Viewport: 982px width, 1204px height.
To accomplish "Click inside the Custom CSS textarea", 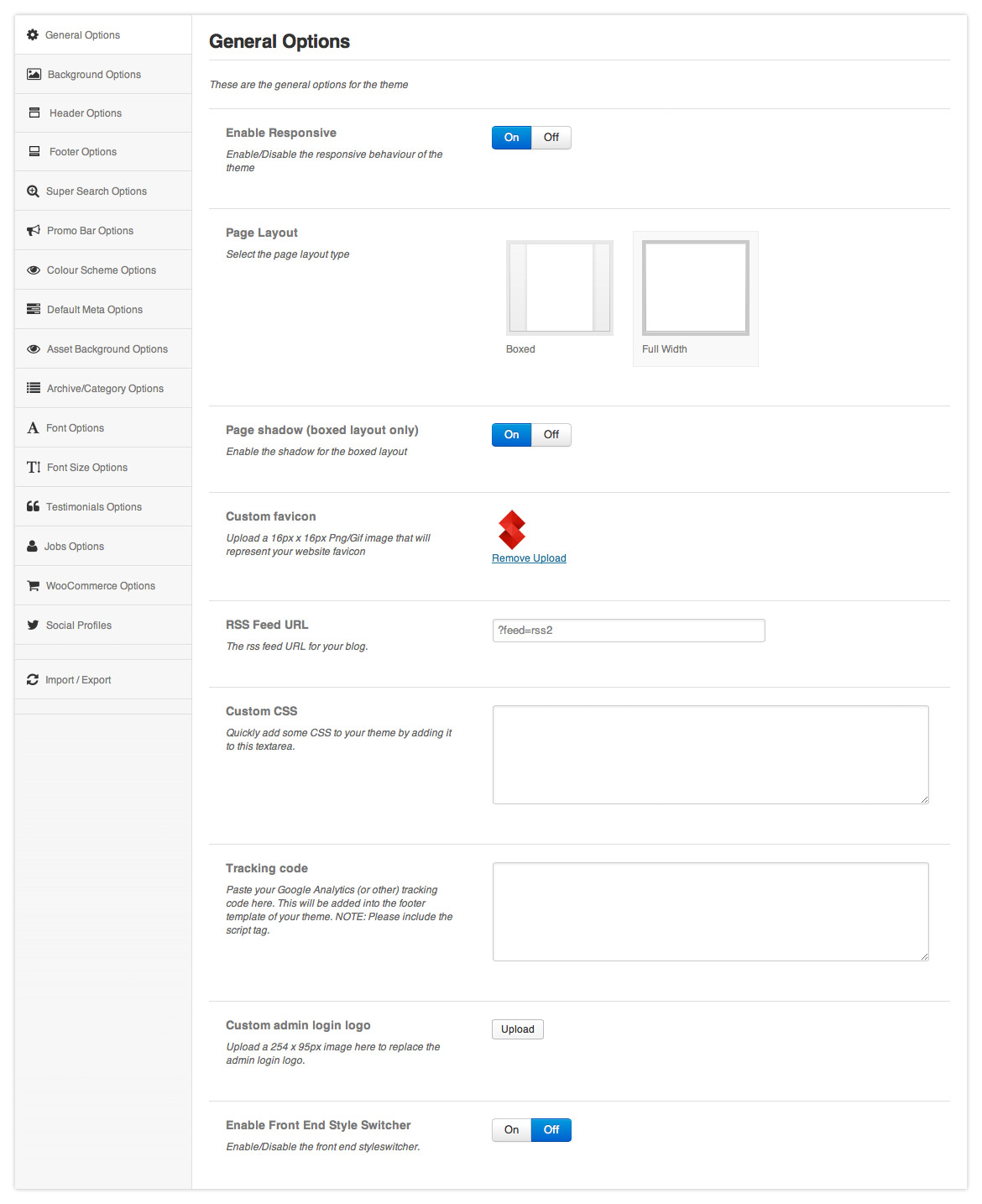I will 710,755.
